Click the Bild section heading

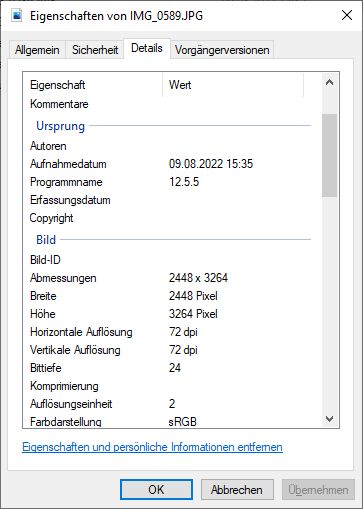click(x=46, y=240)
